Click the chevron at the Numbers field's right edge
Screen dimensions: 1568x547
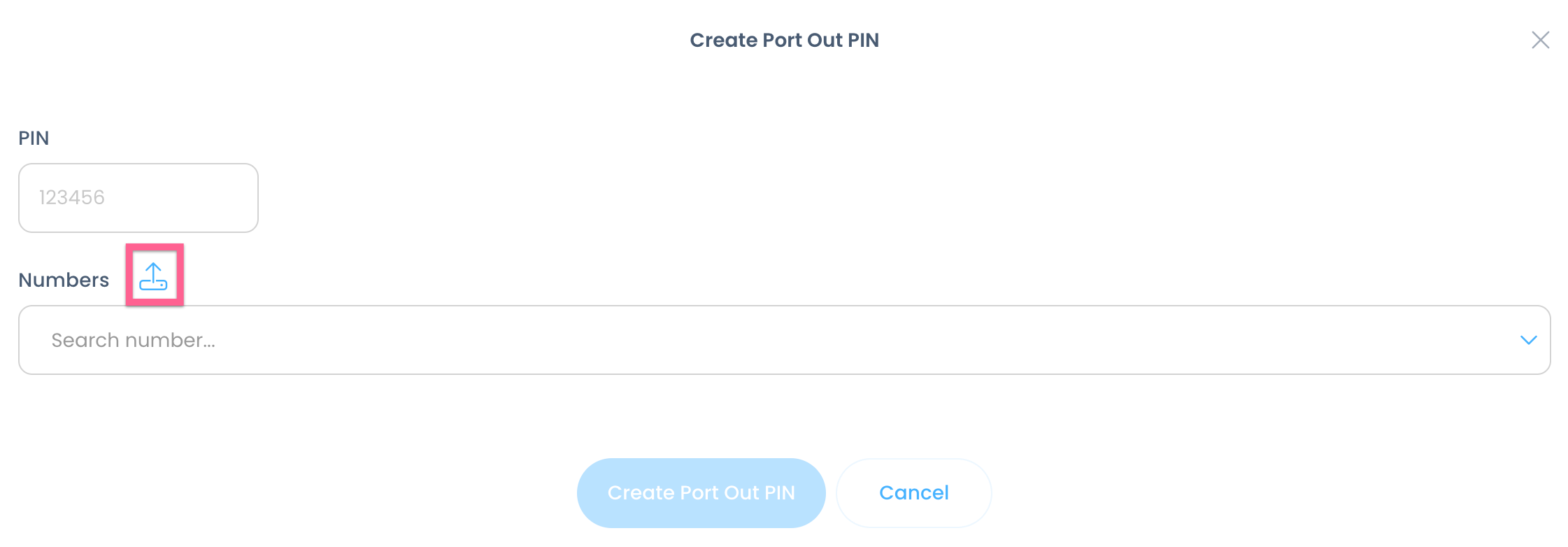point(1528,340)
